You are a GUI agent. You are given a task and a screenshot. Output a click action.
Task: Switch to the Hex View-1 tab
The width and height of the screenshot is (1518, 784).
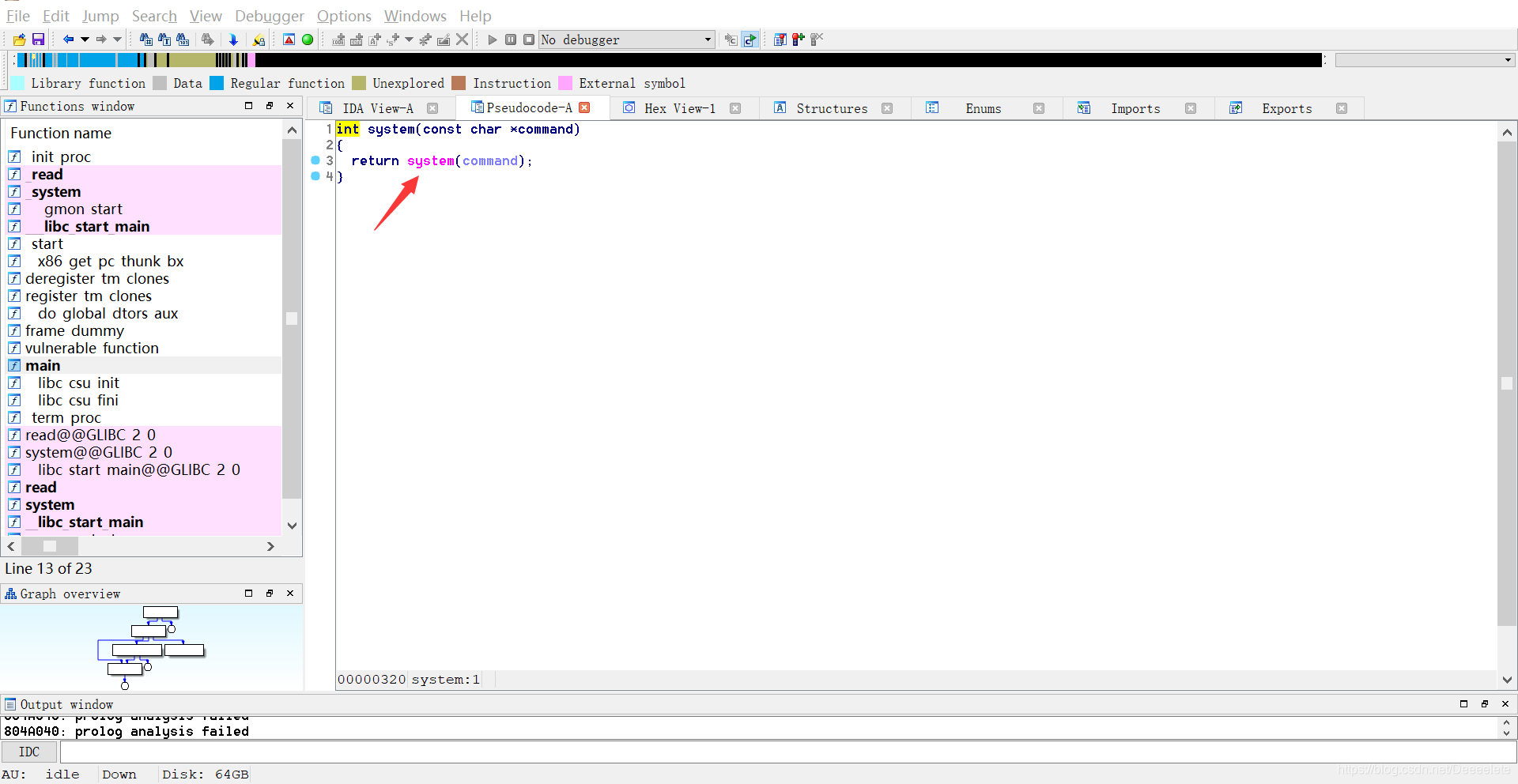(680, 108)
